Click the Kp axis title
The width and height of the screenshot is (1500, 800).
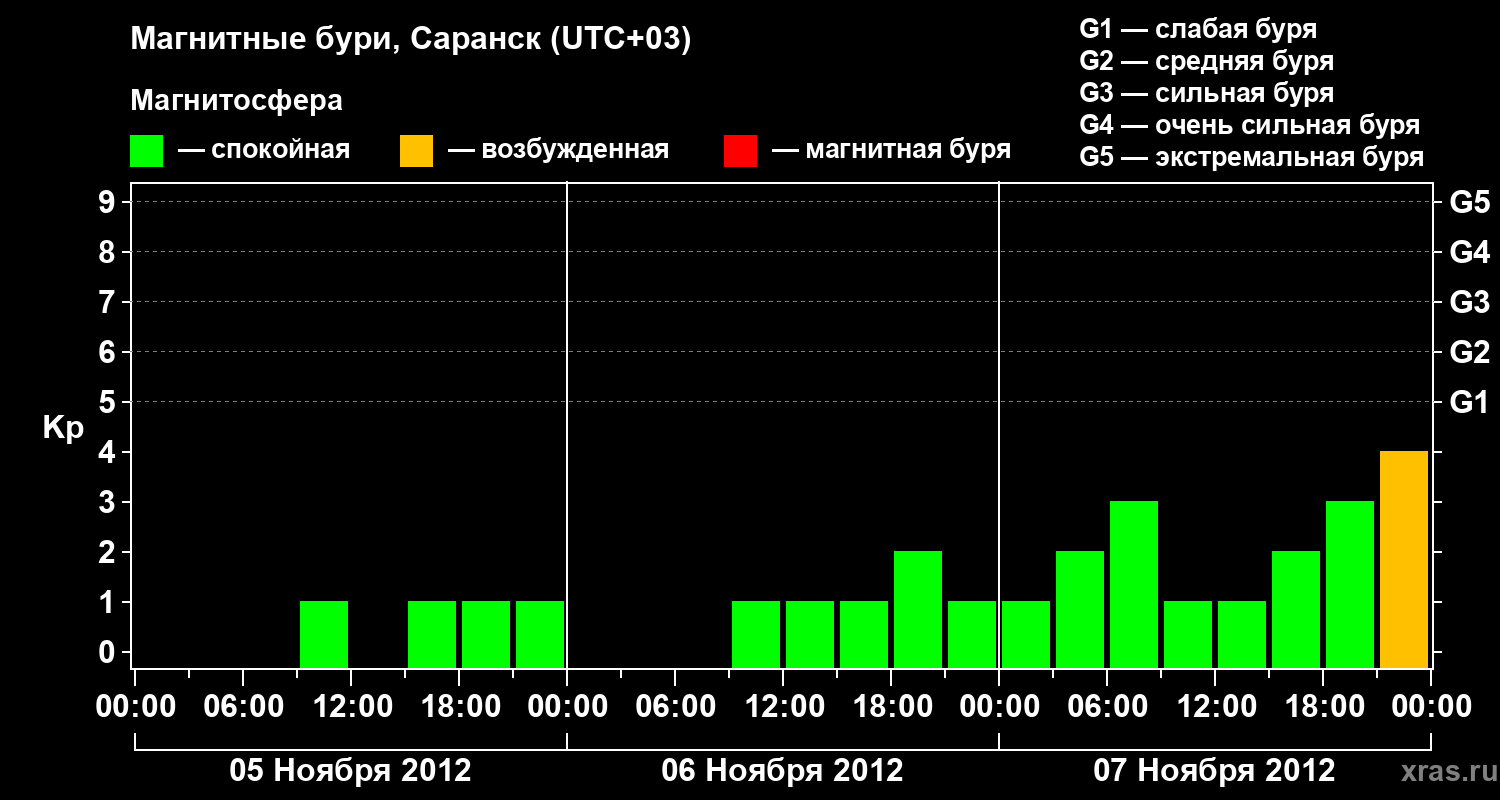[x=63, y=429]
